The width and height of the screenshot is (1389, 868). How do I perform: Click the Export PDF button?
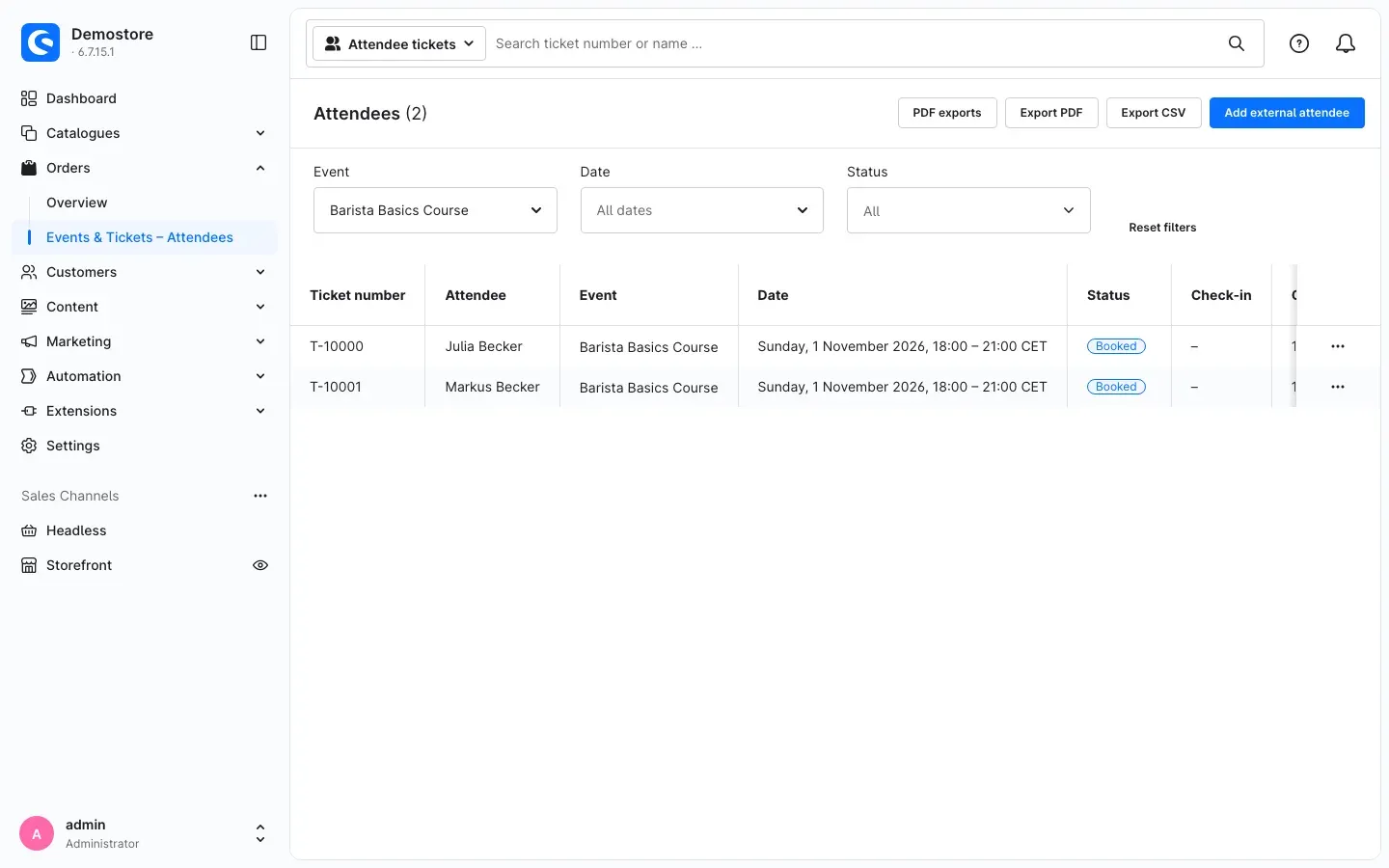(1051, 113)
